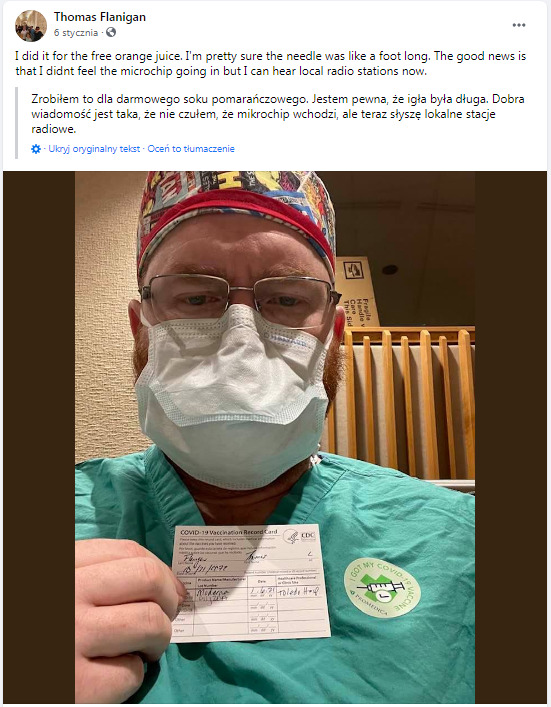551x707 pixels.
Task: Click the 'Fragile Handle with Care' sign
Action: tap(357, 292)
